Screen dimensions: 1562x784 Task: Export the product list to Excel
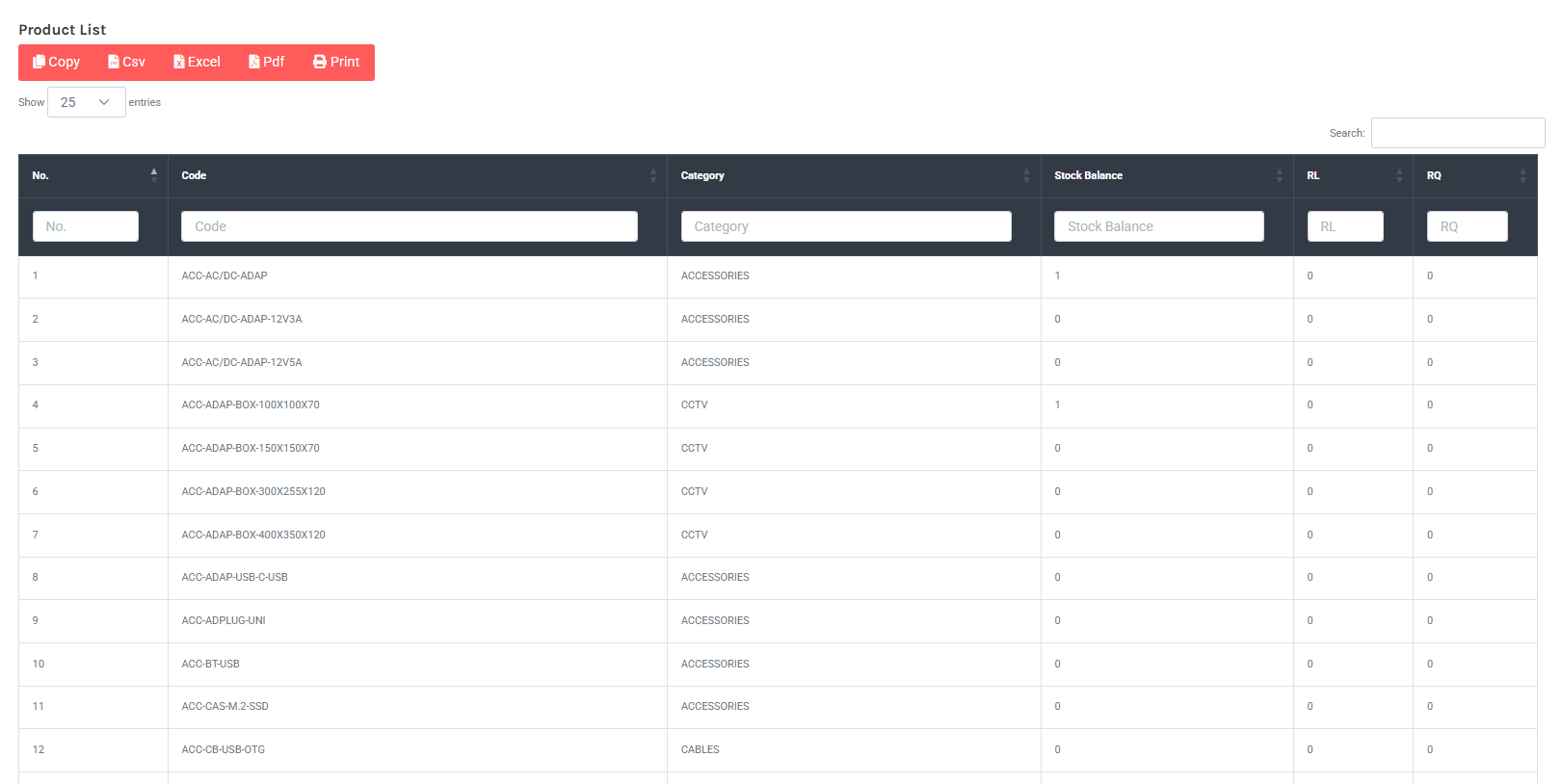click(x=197, y=62)
